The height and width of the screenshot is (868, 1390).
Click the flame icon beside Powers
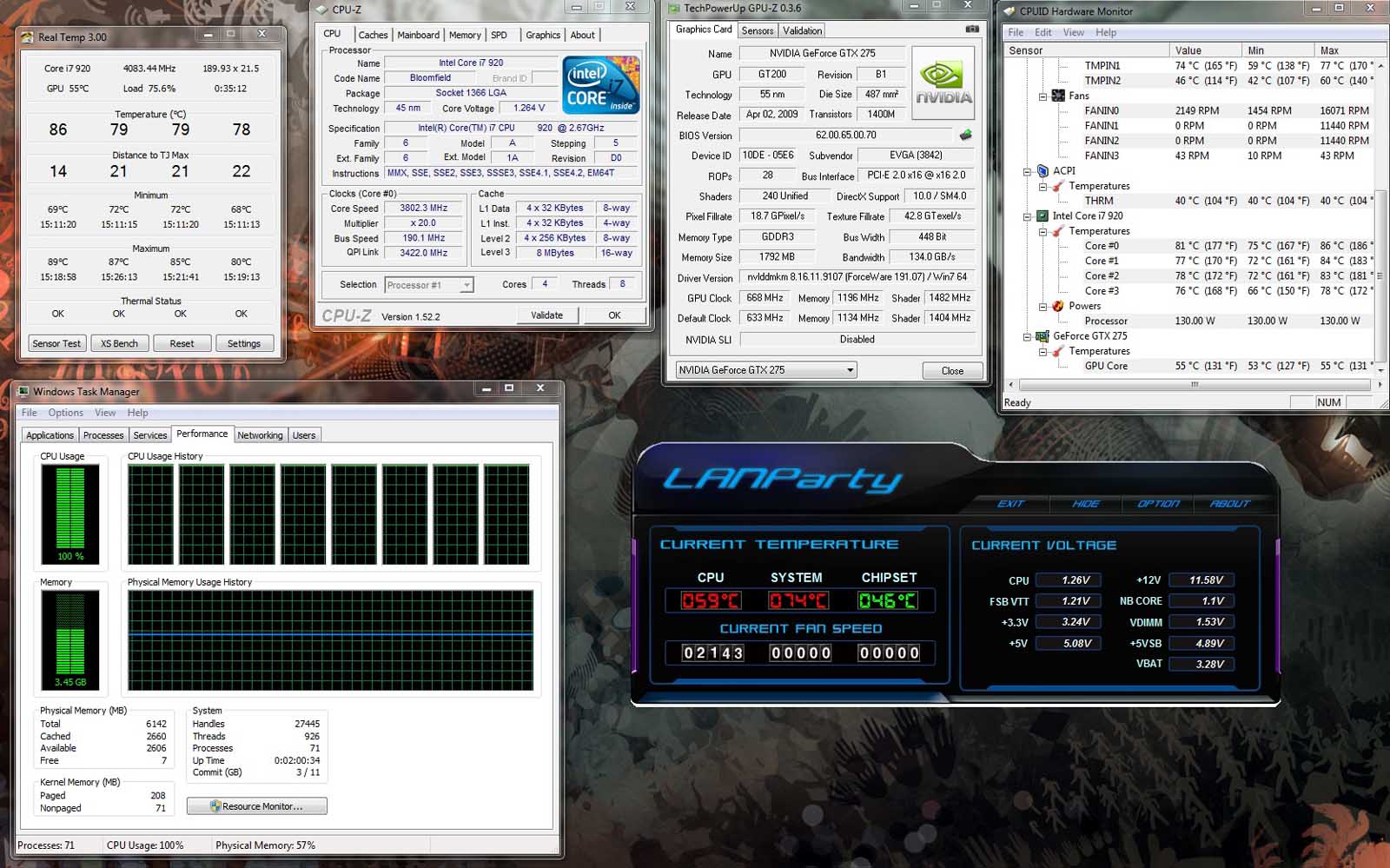point(1058,306)
